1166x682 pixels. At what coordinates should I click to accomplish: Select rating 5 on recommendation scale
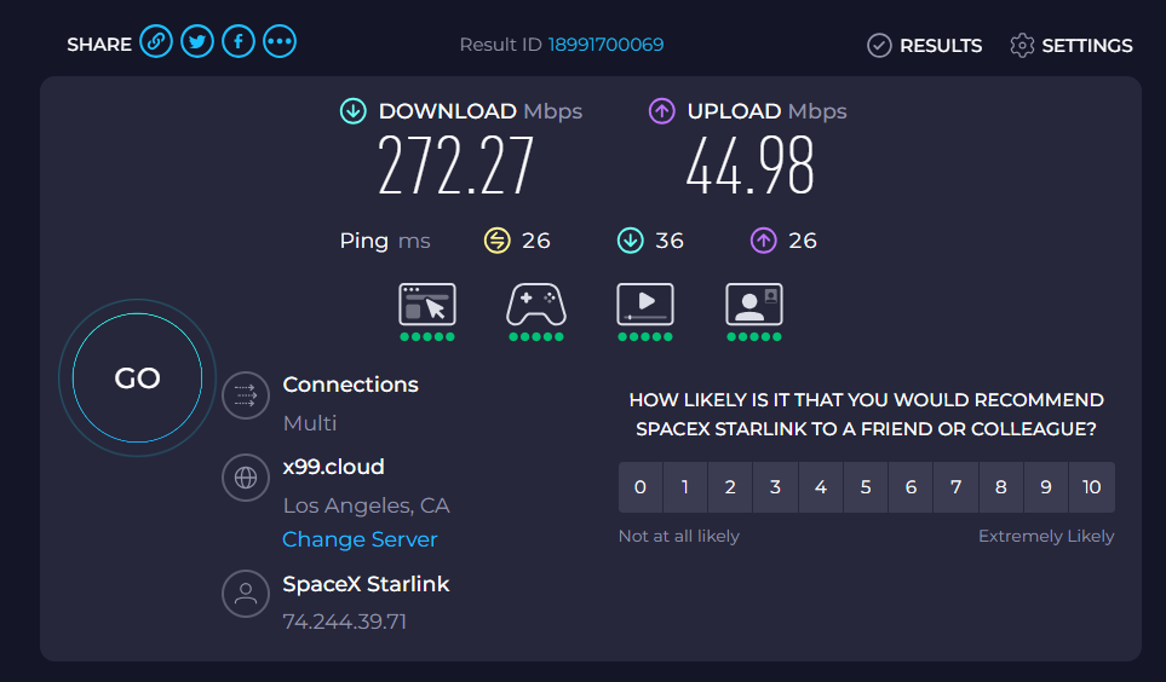point(866,487)
